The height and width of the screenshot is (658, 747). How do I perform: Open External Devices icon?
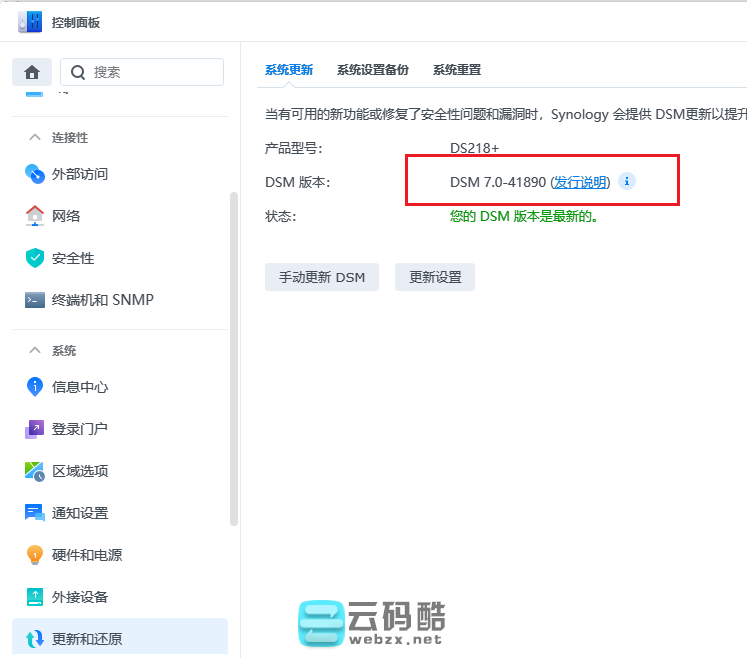tap(35, 597)
